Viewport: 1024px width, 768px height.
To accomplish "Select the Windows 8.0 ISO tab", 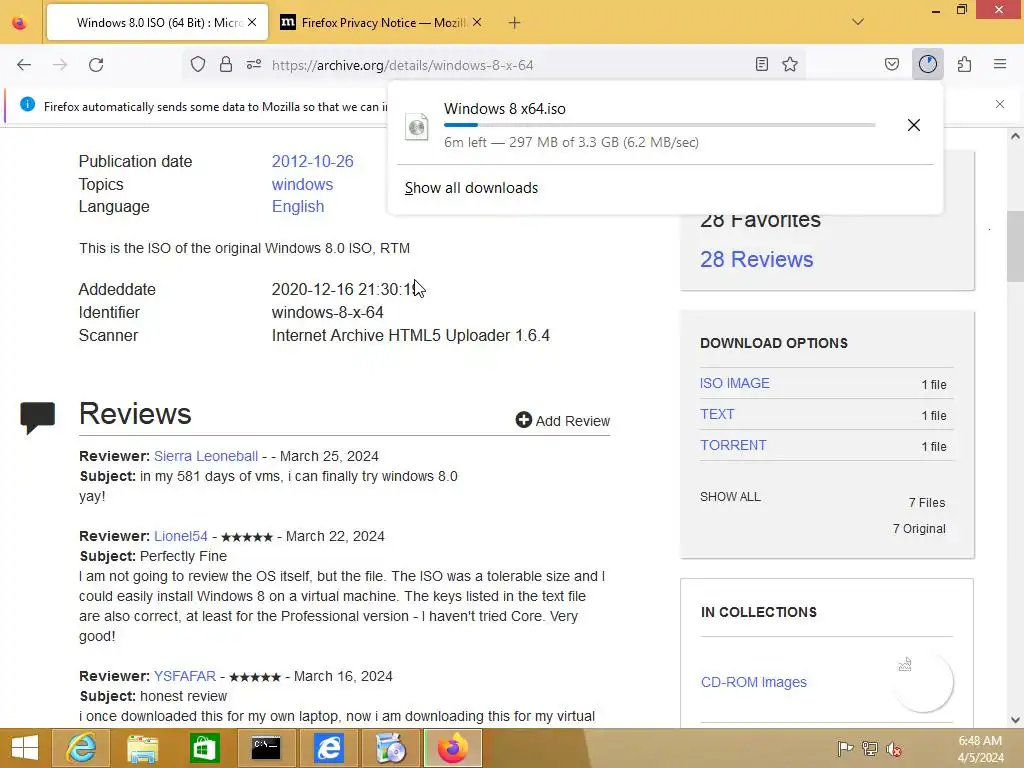I will (157, 23).
